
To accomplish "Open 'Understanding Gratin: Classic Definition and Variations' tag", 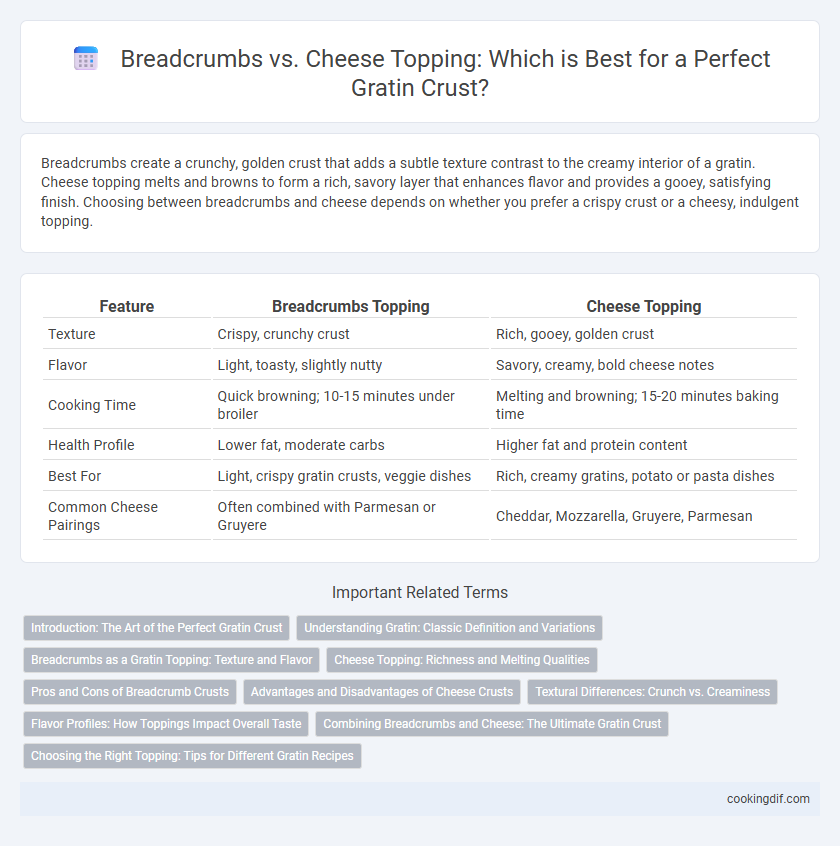I will click(449, 628).
